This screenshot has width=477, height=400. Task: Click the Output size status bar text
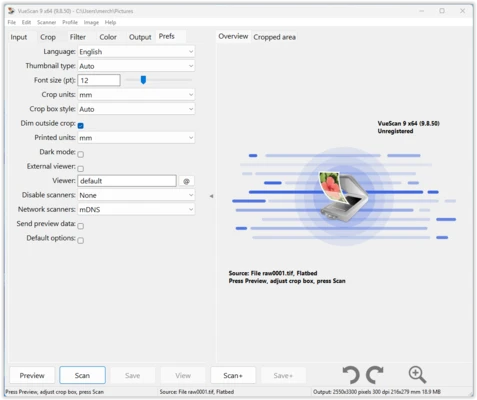[x=377, y=392]
